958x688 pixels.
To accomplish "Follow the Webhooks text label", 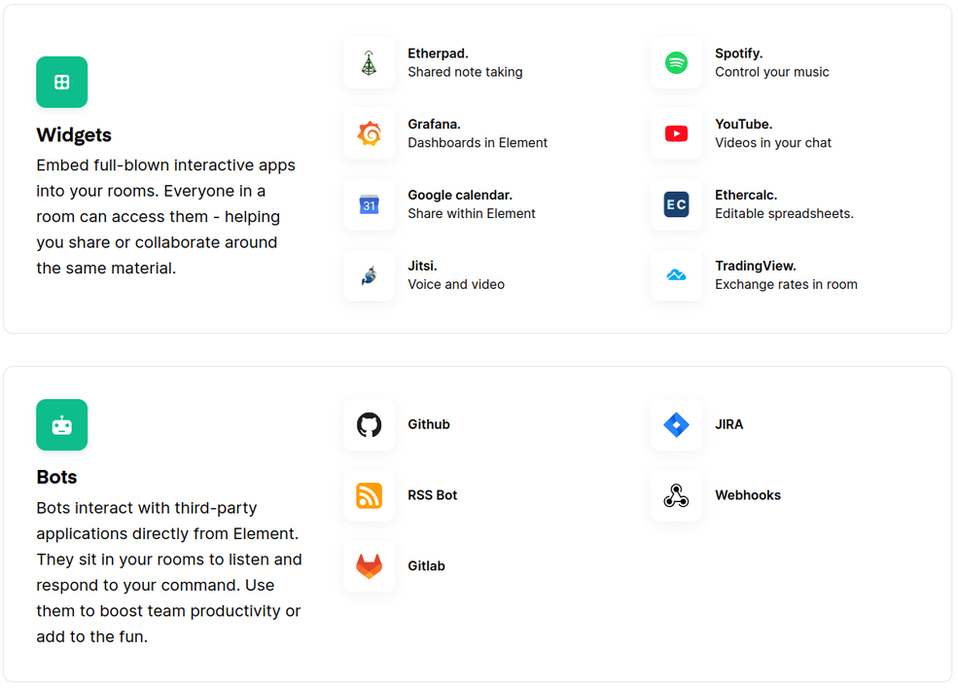I will 748,496.
